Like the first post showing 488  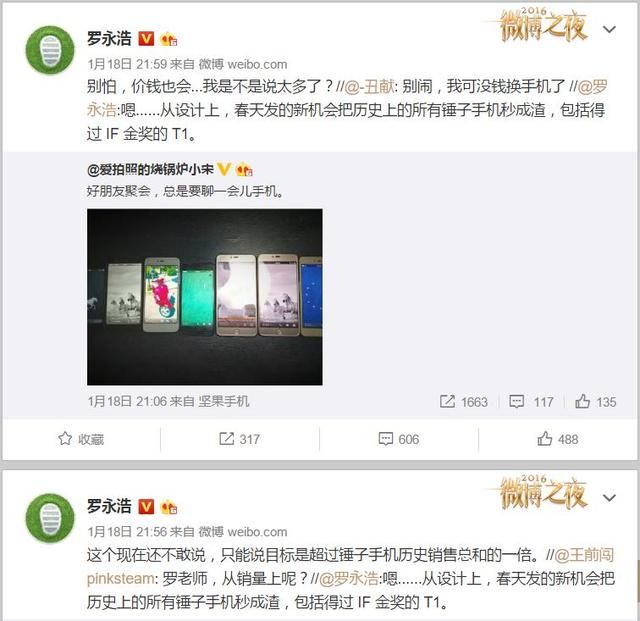558,439
